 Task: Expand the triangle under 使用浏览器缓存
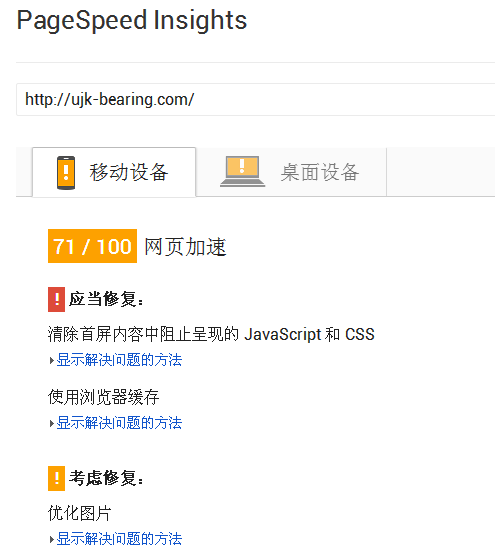pos(52,423)
